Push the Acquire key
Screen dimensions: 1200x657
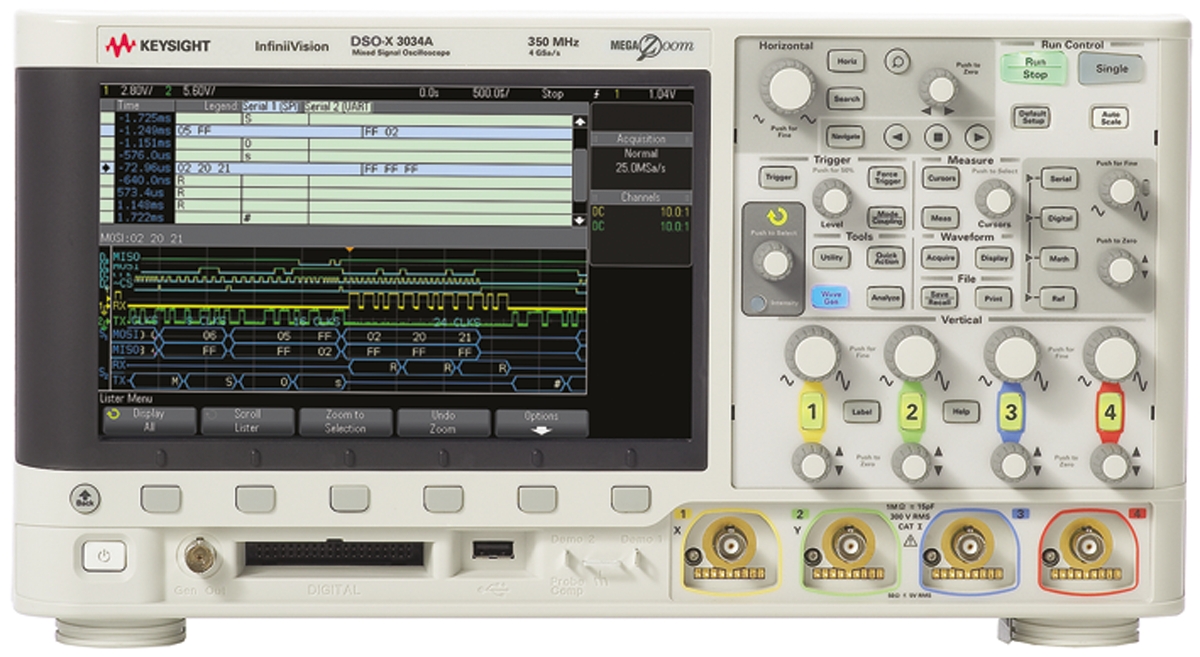click(x=939, y=257)
